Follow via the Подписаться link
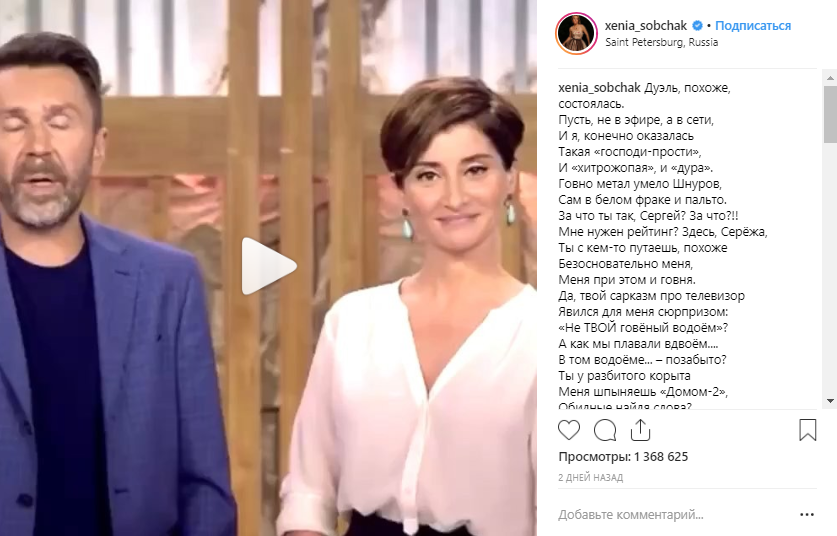 (753, 25)
